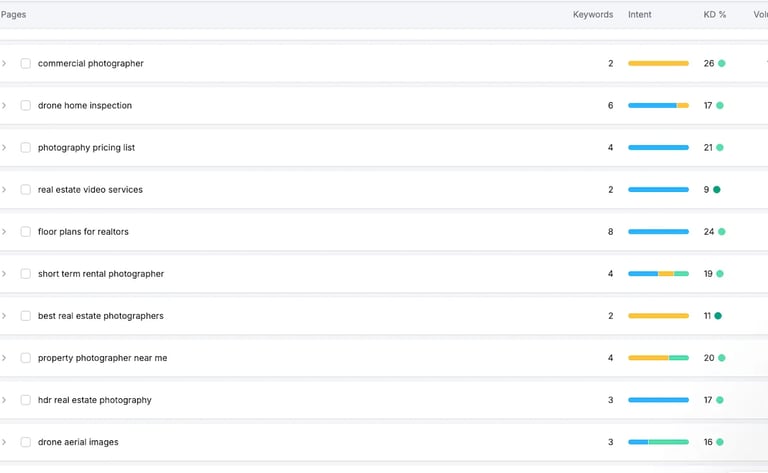Click the intent bar for drone aerial images

[658, 442]
